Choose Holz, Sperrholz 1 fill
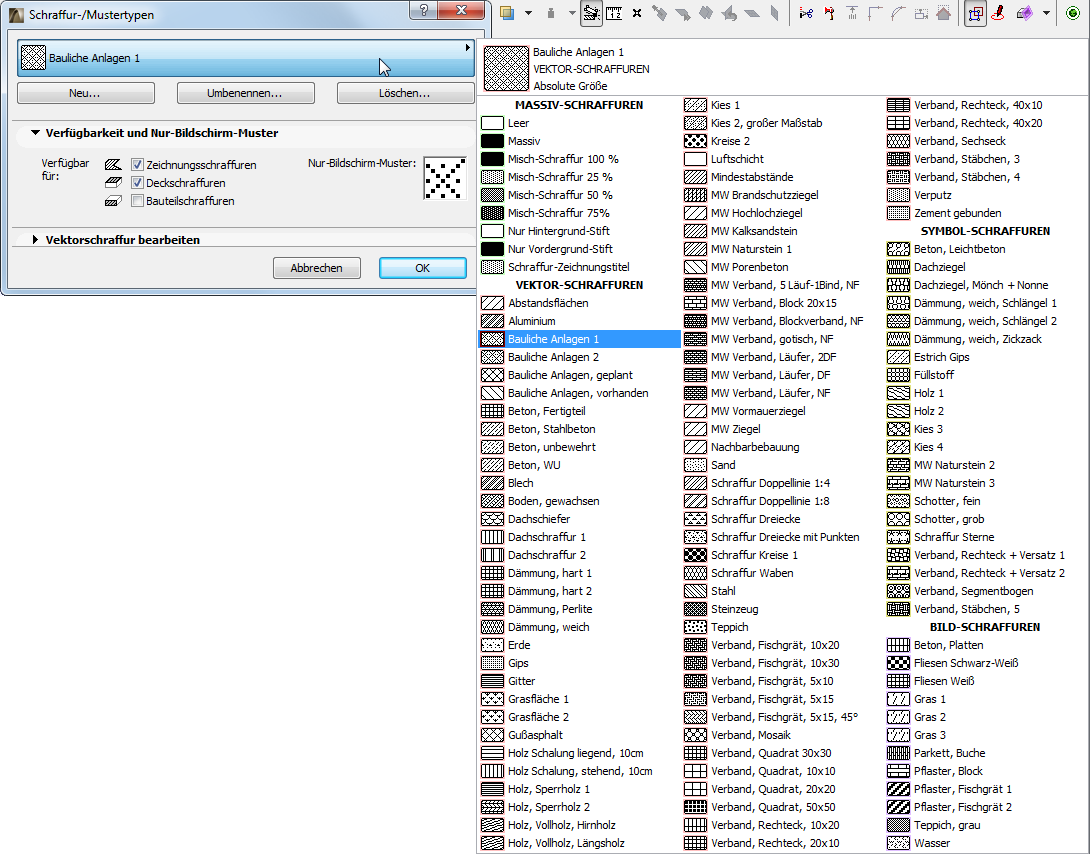This screenshot has height=854, width=1090. click(579, 789)
